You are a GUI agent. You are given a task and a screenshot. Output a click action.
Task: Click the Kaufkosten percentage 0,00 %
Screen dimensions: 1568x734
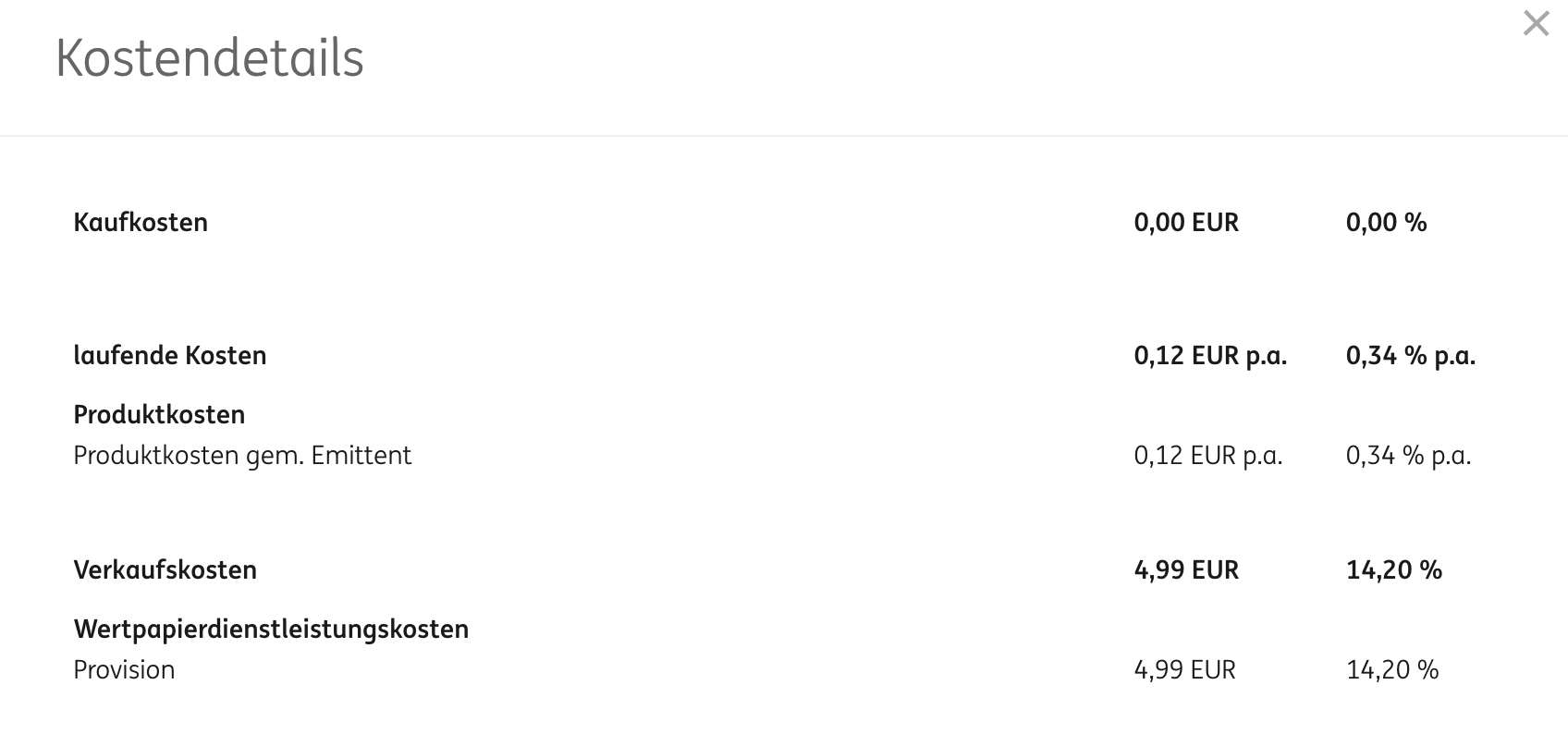tap(1386, 223)
